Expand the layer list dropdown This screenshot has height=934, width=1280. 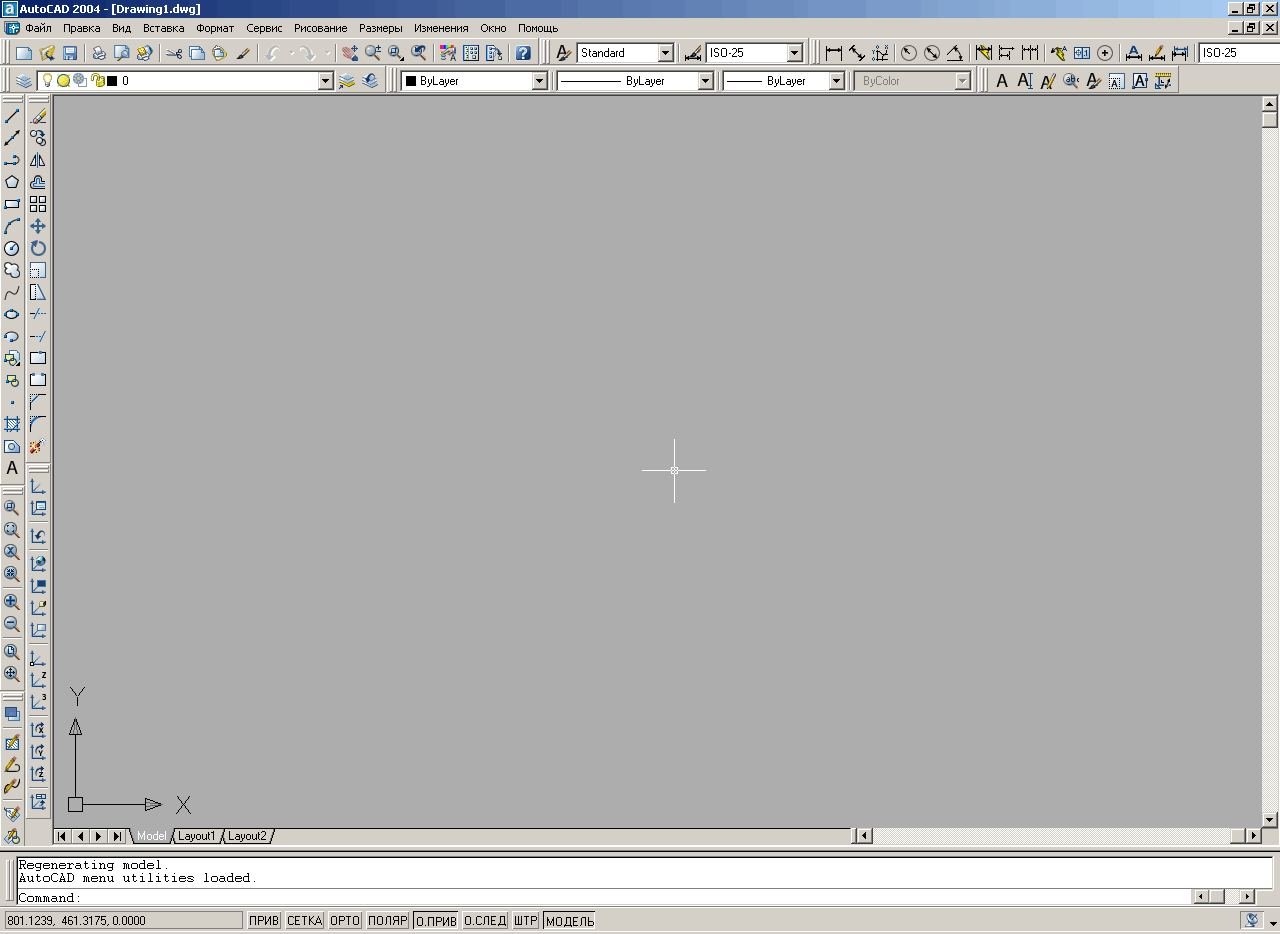click(x=325, y=81)
